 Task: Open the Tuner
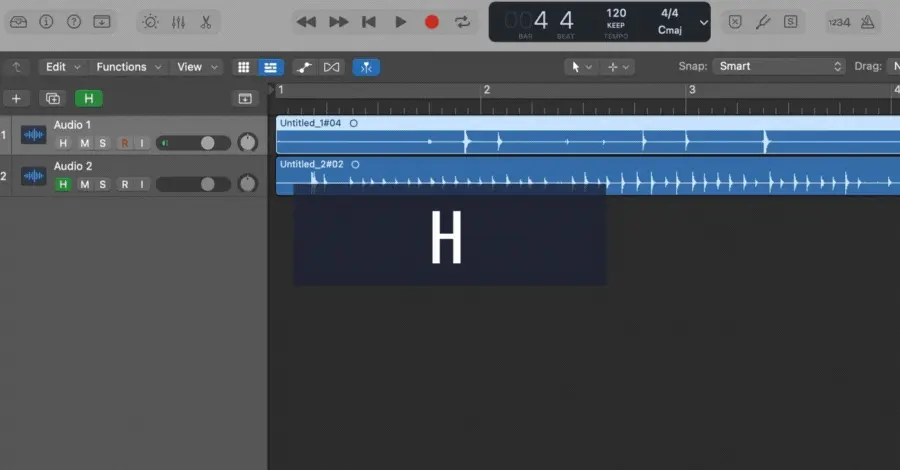click(x=763, y=22)
